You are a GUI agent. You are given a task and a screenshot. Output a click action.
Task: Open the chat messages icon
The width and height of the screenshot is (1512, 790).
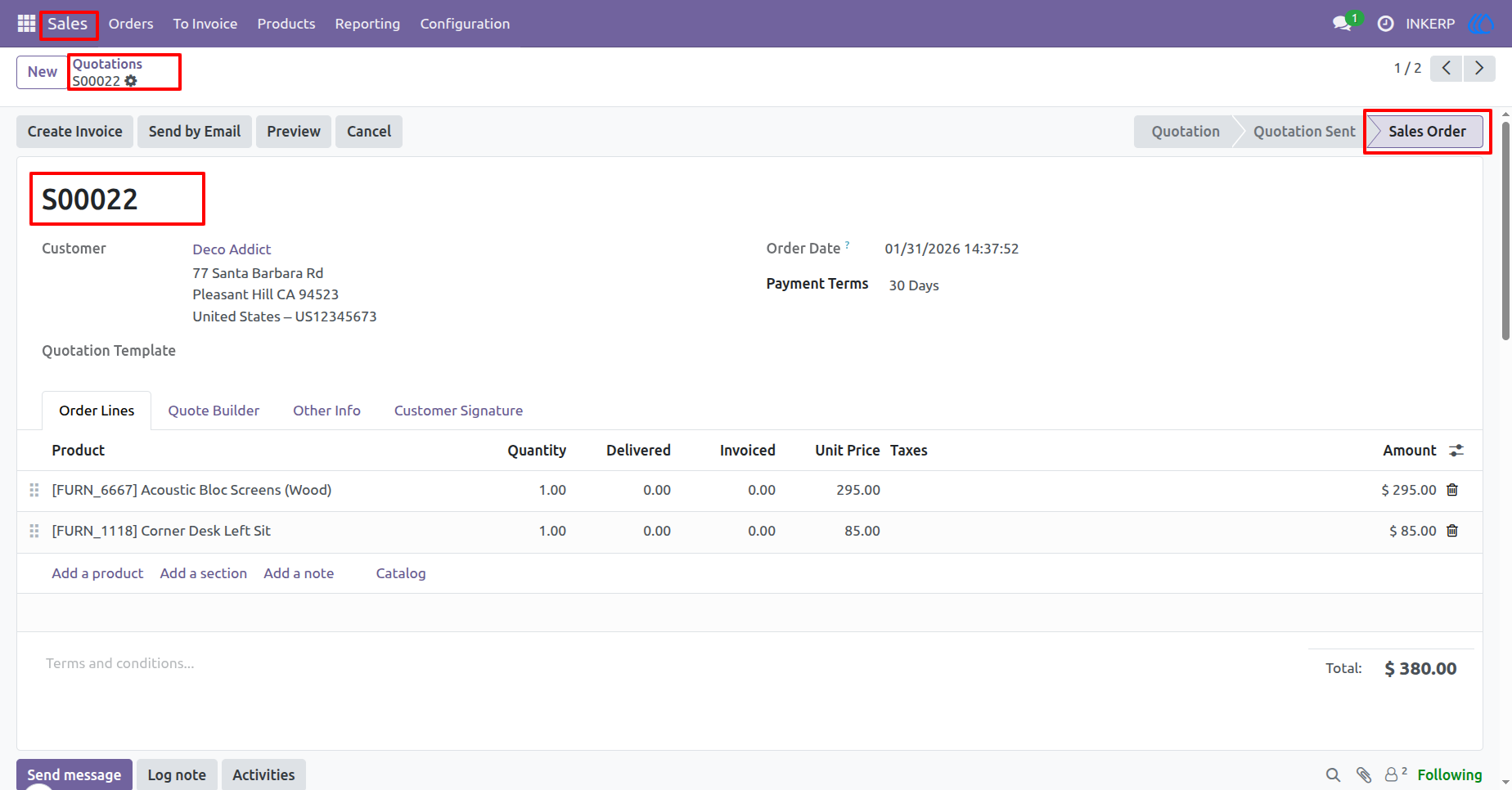(1342, 24)
